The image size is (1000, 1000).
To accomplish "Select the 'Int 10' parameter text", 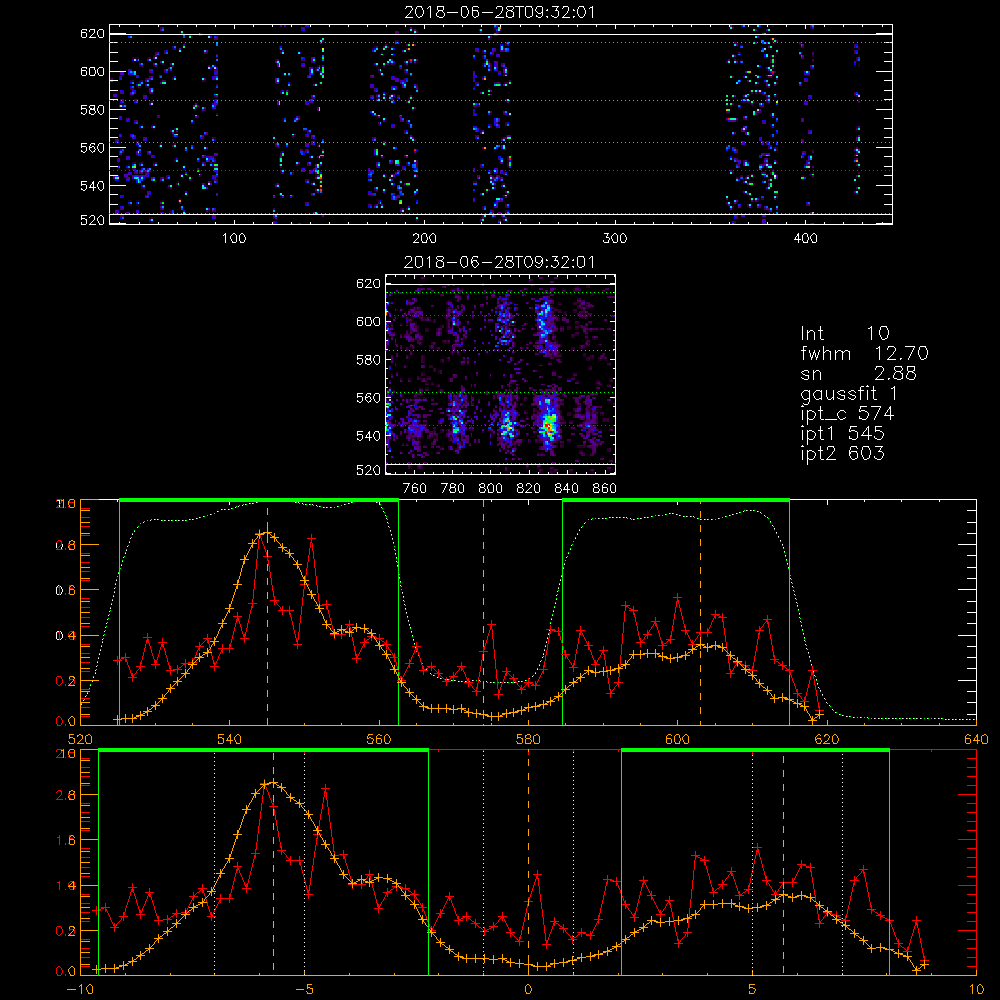I will coord(844,334).
